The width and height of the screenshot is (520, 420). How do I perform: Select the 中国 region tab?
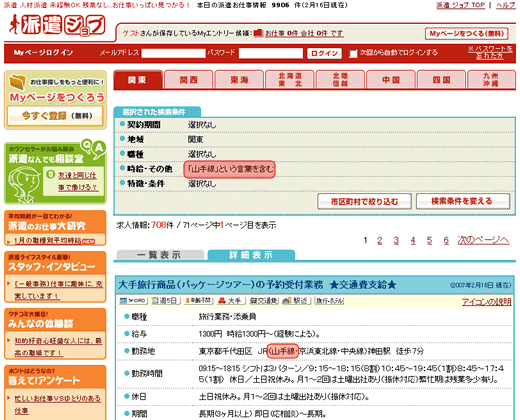click(x=391, y=80)
